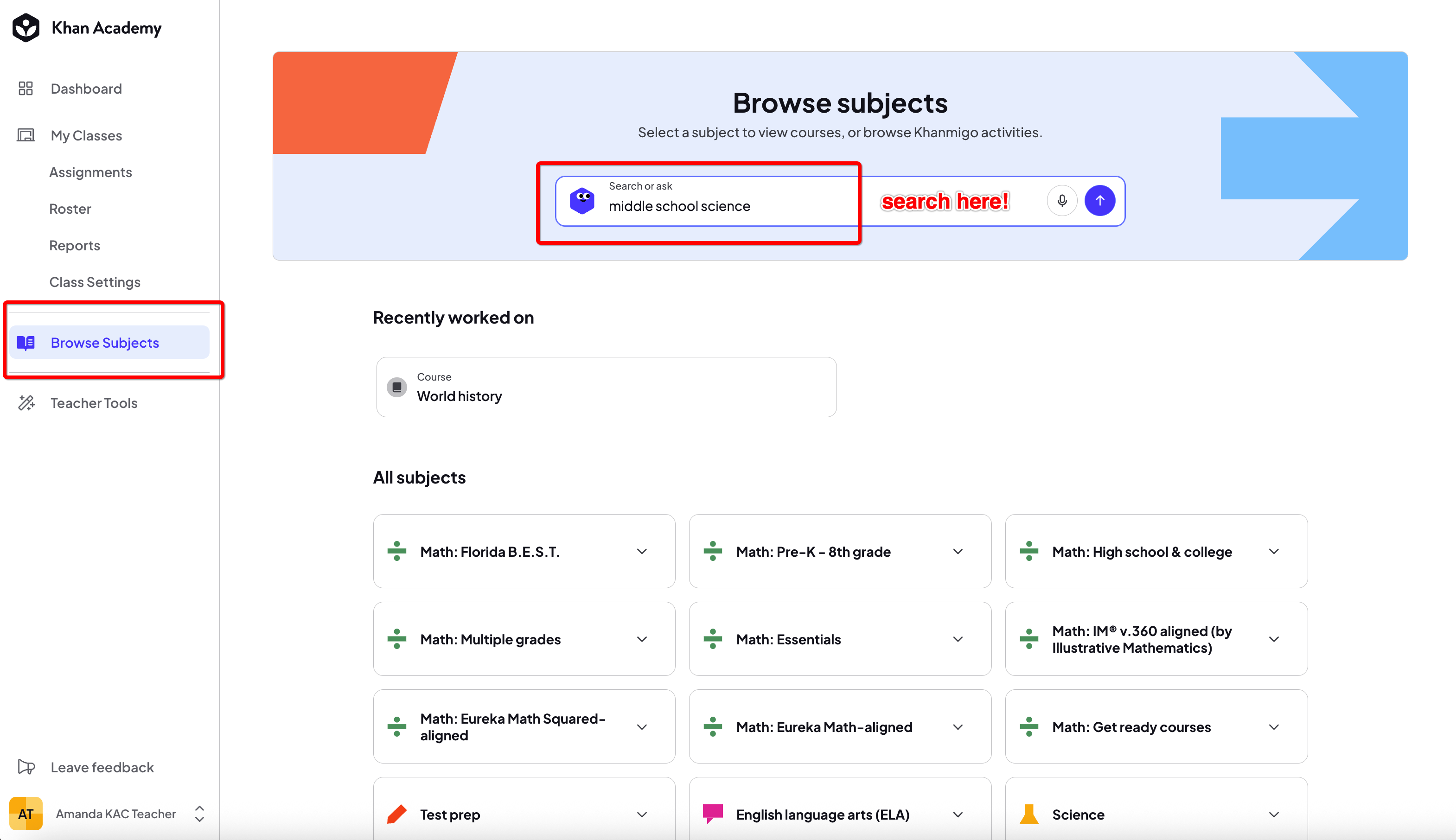Click the Science subject title
This screenshot has height=840, width=1456.
click(x=1079, y=815)
